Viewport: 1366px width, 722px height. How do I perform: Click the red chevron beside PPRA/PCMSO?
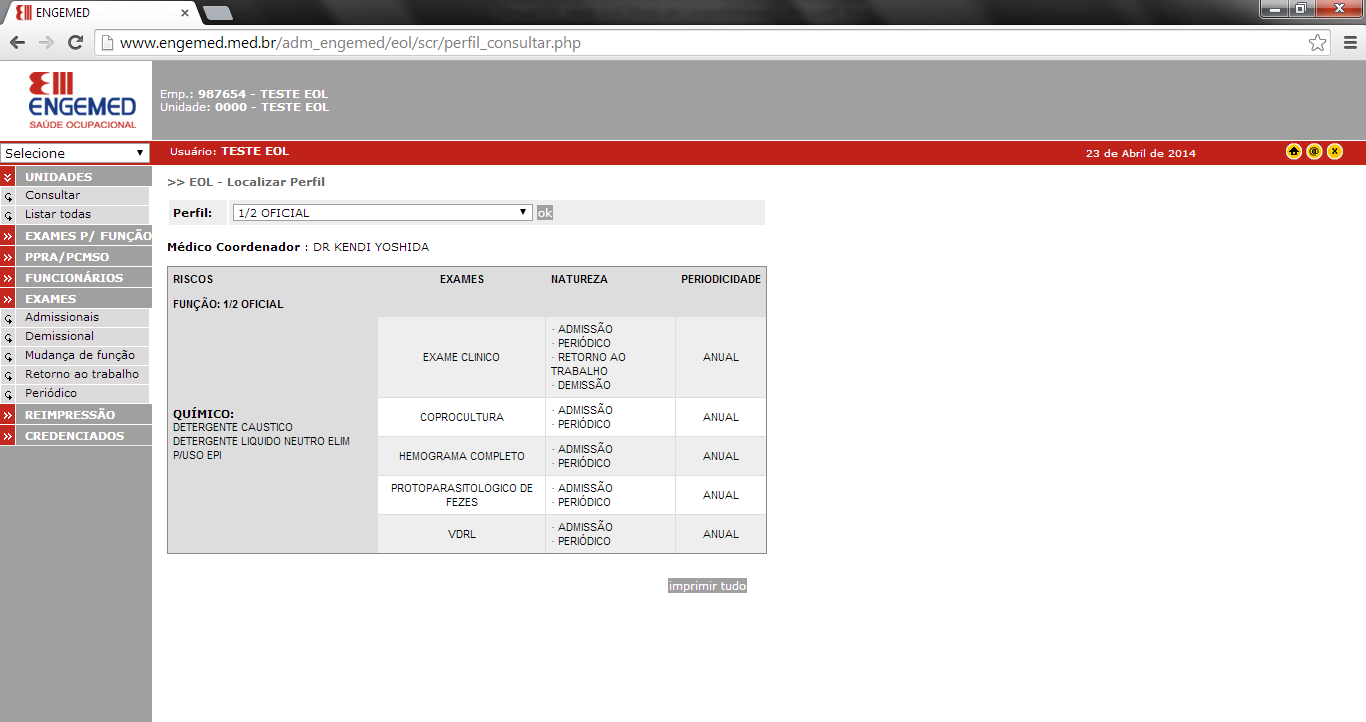pyautogui.click(x=7, y=257)
